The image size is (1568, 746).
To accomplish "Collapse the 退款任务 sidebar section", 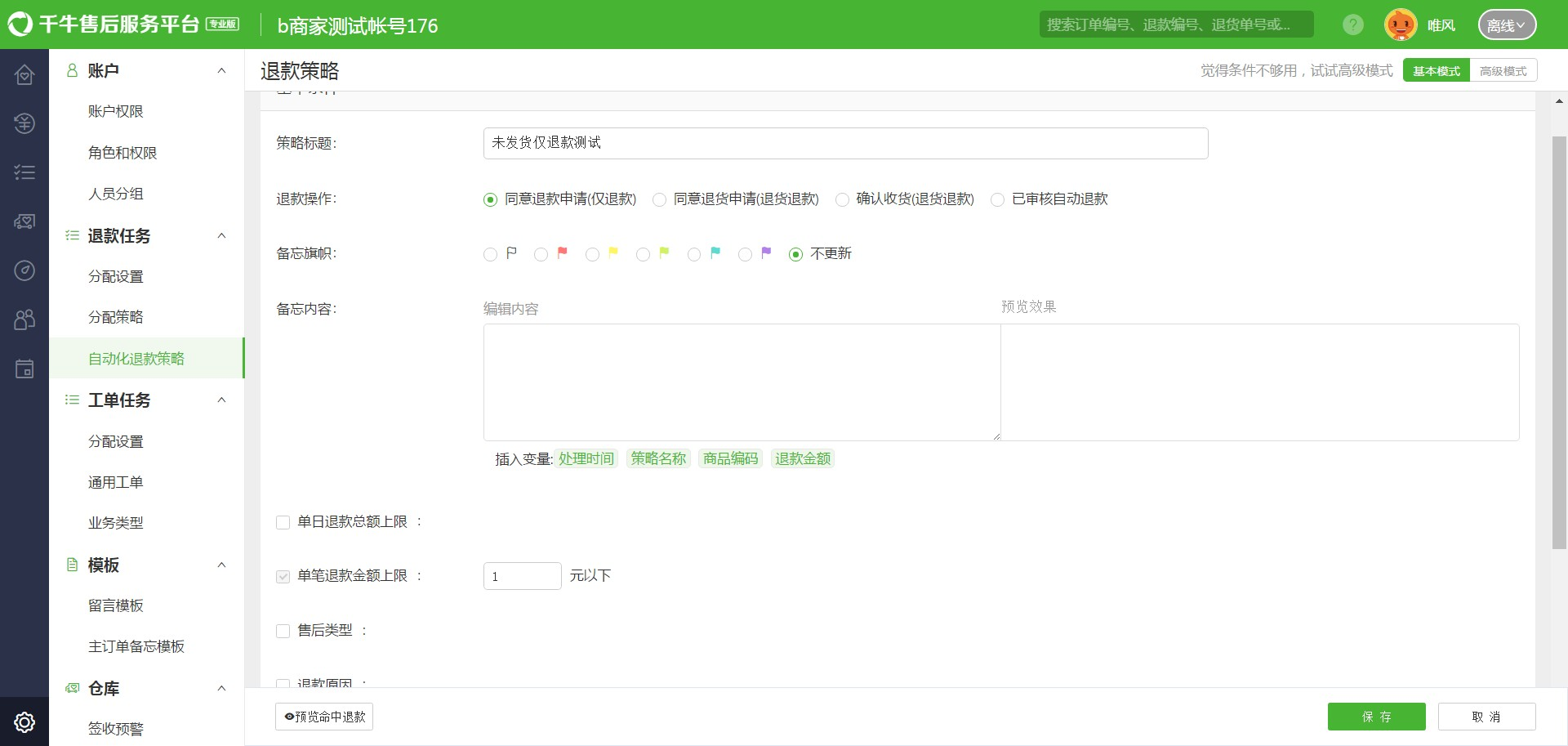I will 221,236.
